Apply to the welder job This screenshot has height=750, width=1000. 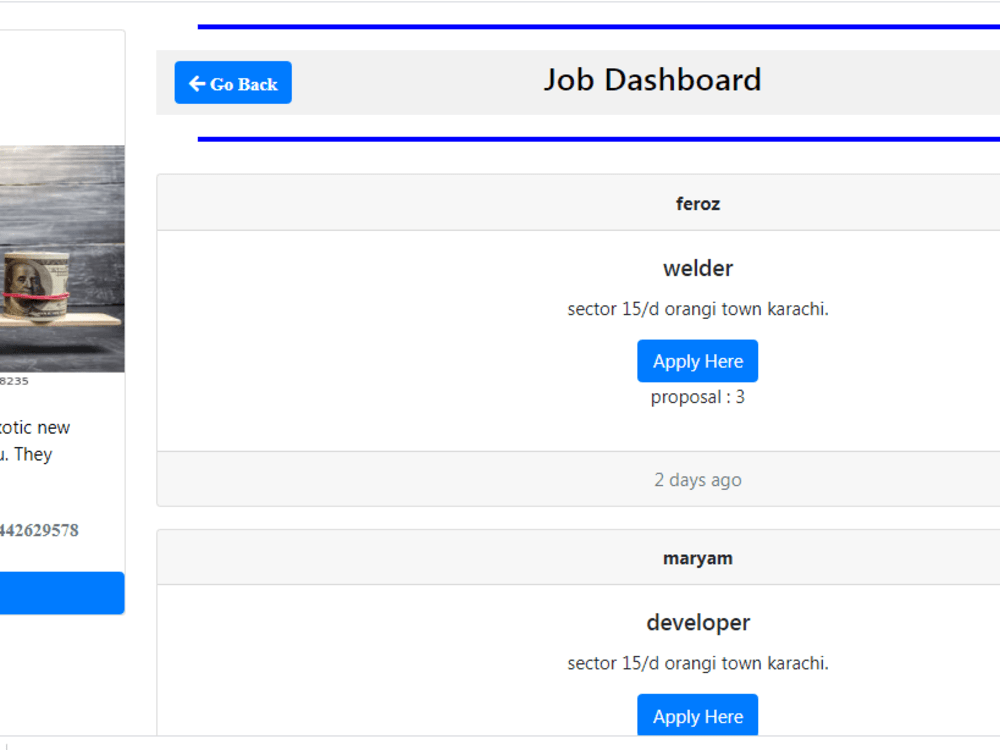pyautogui.click(x=697, y=361)
